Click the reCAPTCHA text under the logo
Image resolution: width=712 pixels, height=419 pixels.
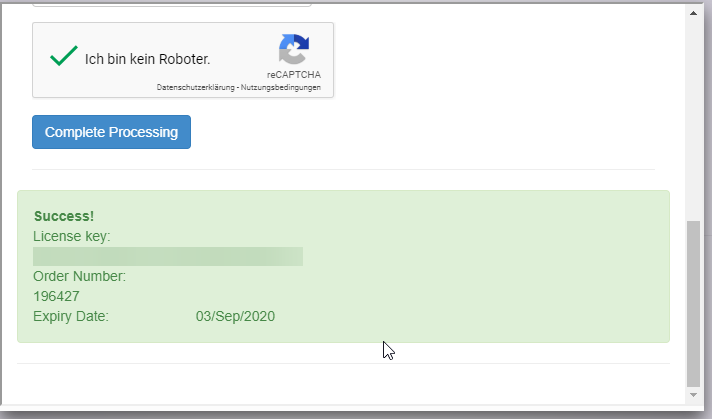293,75
